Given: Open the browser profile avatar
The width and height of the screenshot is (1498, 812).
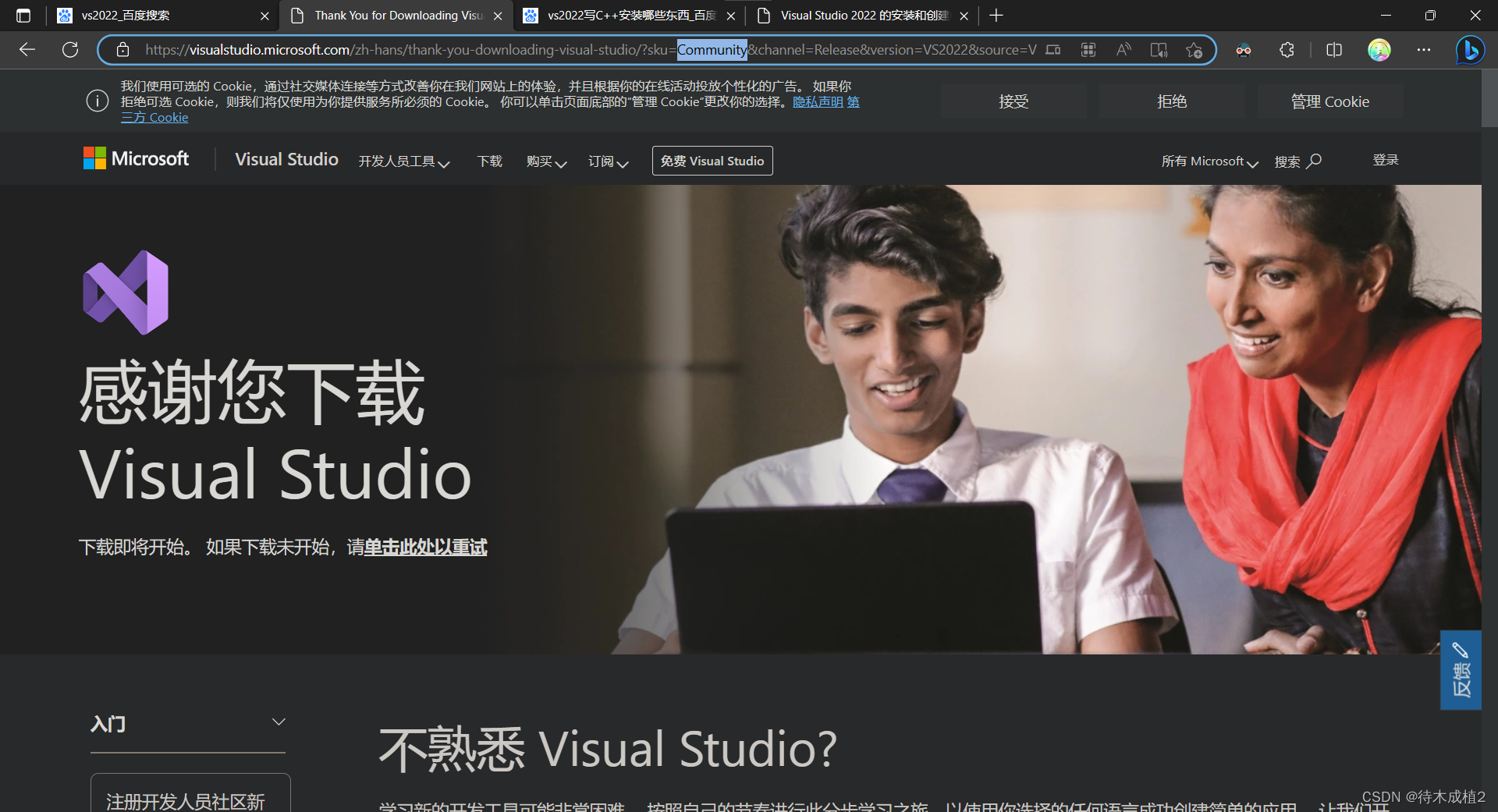Looking at the screenshot, I should pyautogui.click(x=1379, y=50).
